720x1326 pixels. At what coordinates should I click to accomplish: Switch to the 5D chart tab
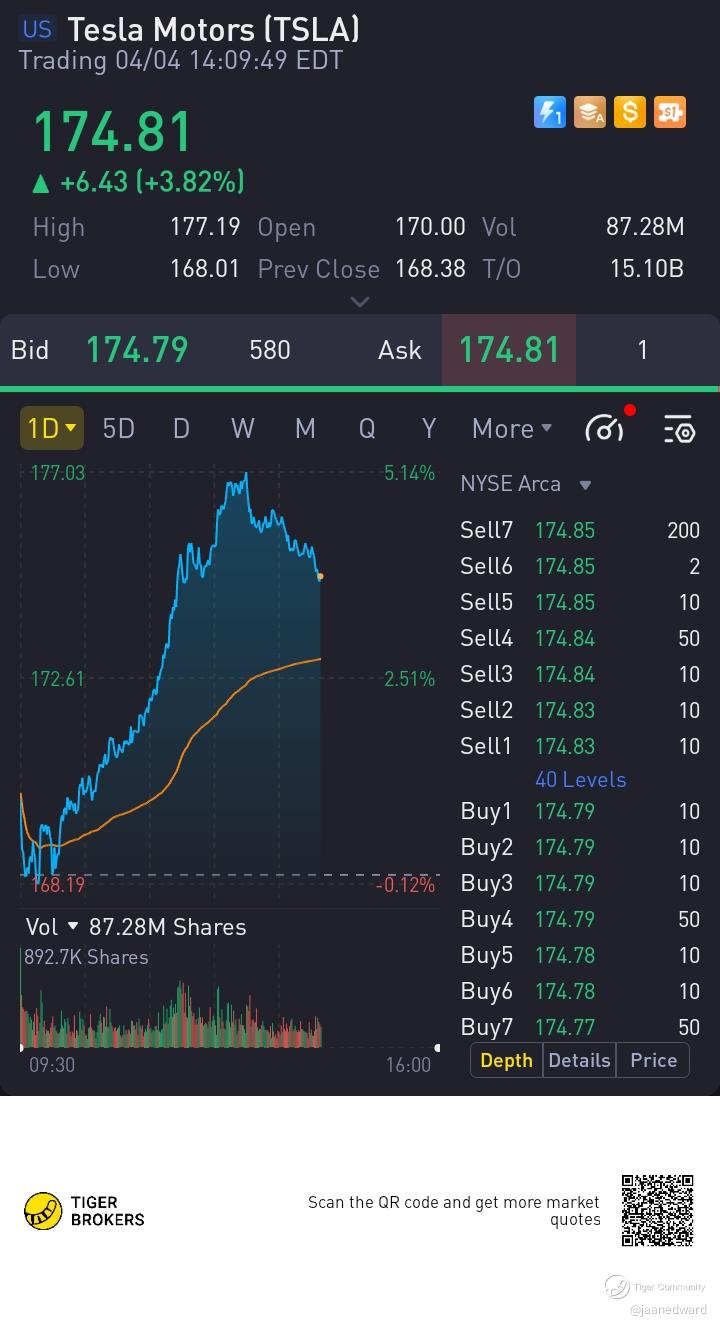click(118, 428)
